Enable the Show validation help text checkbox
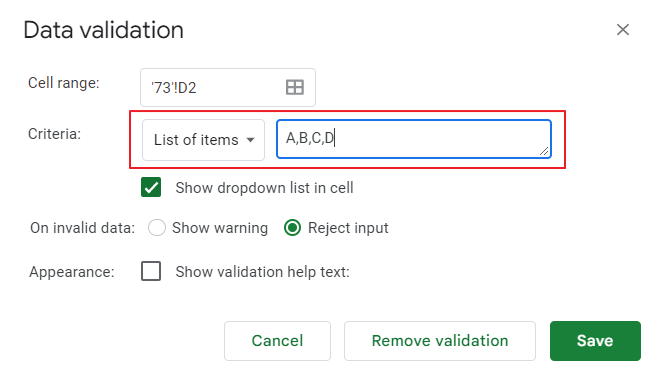Viewport: 657px width, 374px height. (x=151, y=271)
